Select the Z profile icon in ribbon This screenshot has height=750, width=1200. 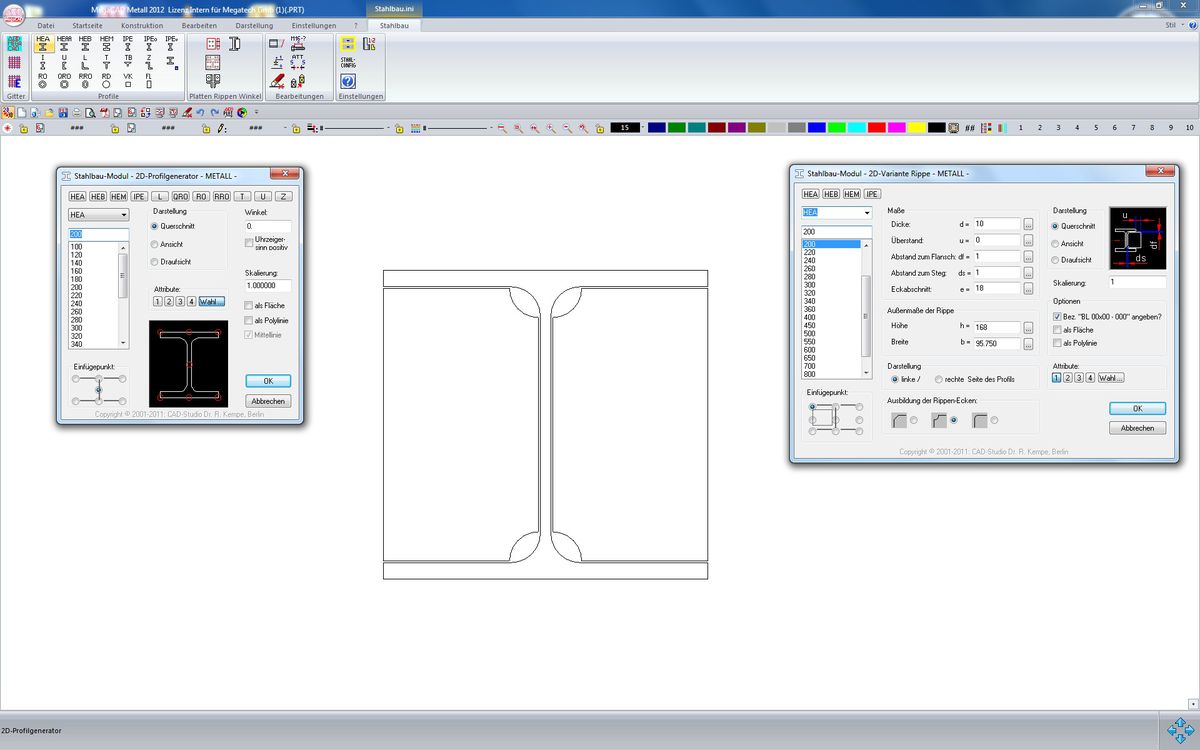tap(149, 62)
